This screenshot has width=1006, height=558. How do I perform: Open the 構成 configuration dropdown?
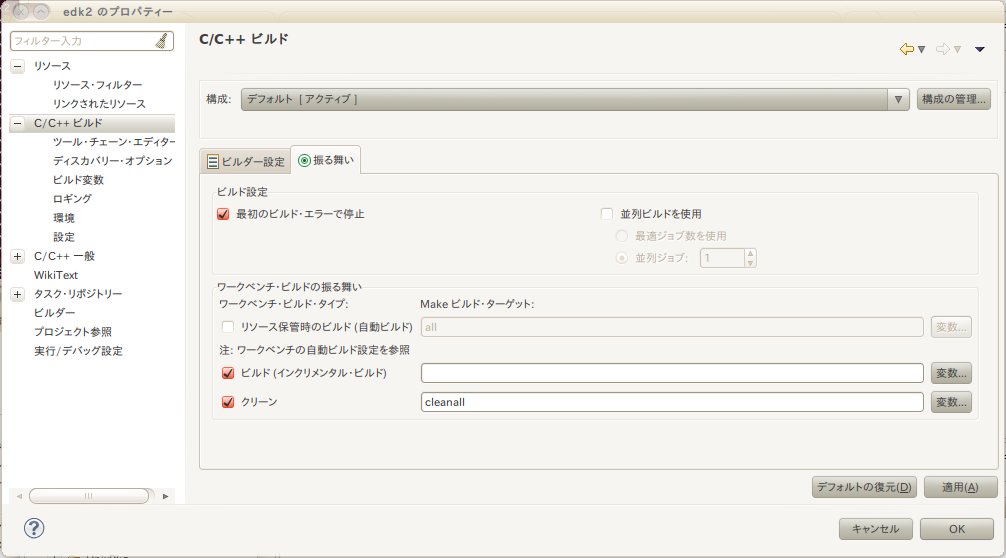(x=575, y=99)
